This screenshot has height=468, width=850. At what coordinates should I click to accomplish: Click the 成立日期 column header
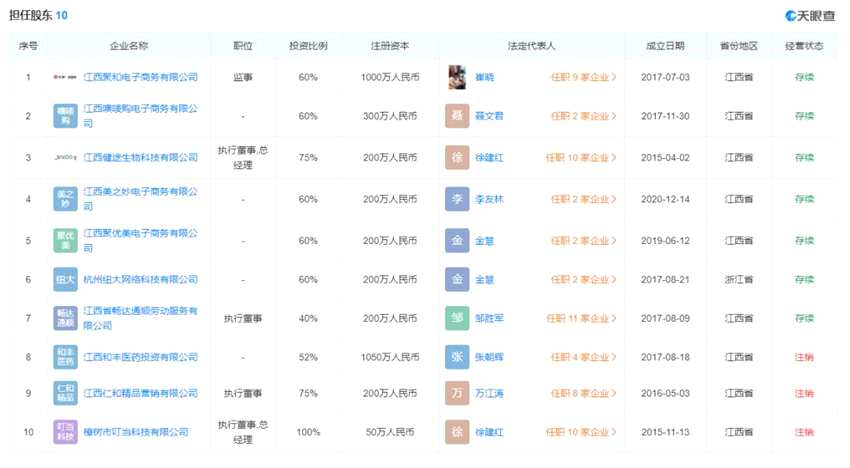pyautogui.click(x=665, y=46)
